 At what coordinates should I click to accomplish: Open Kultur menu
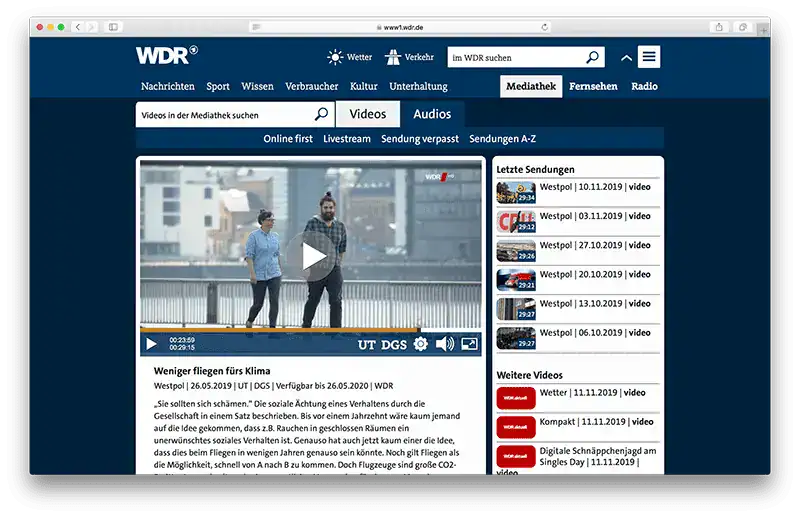pyautogui.click(x=364, y=86)
